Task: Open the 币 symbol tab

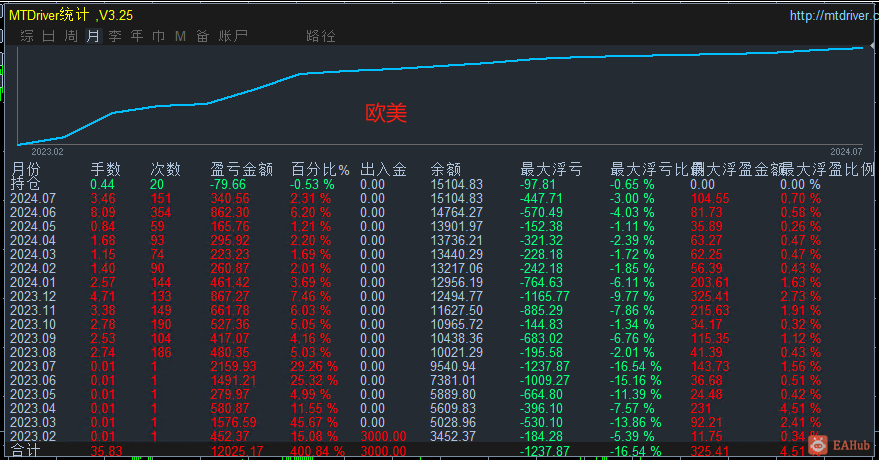Action: click(159, 36)
